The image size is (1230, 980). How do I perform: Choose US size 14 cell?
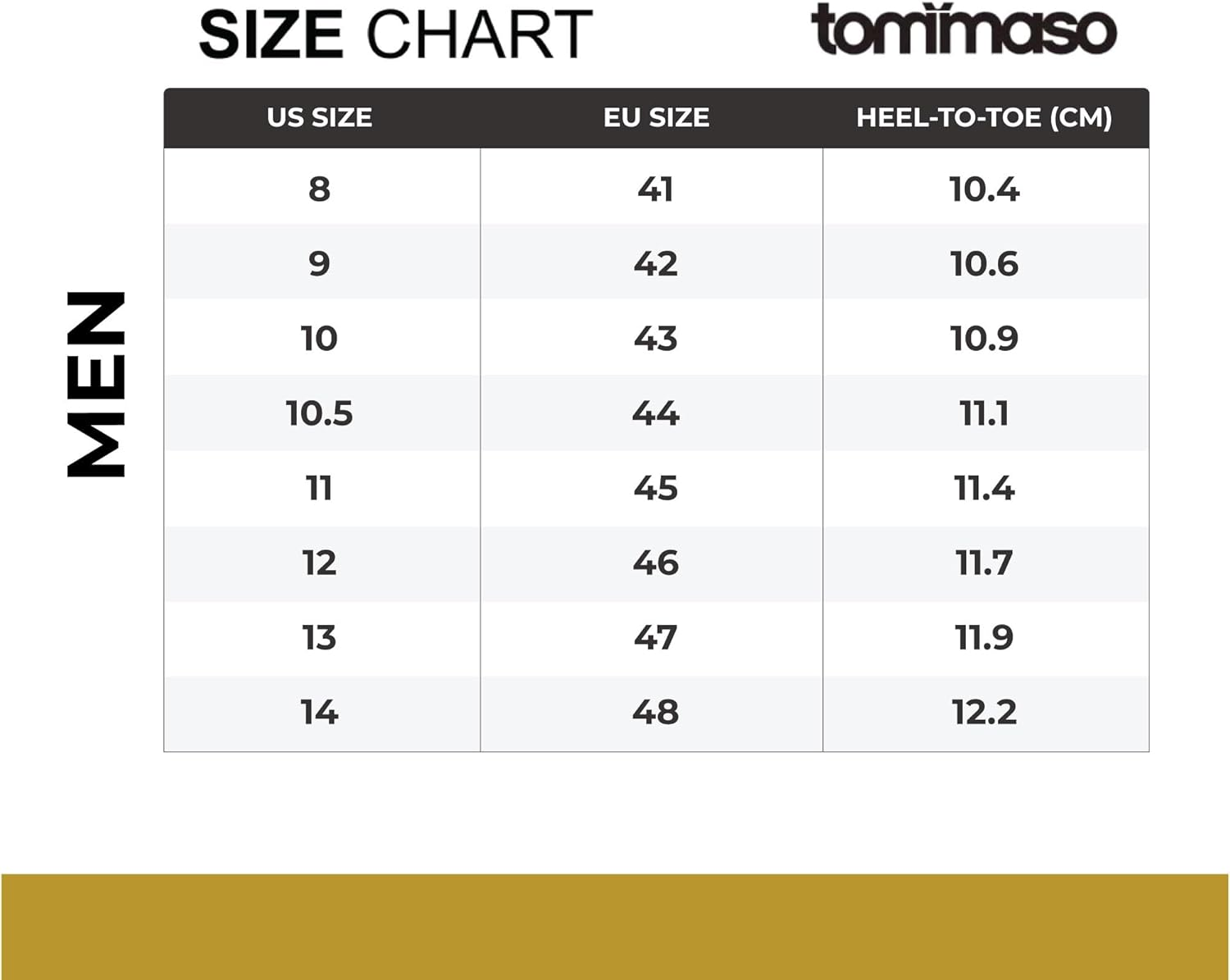[x=320, y=712]
